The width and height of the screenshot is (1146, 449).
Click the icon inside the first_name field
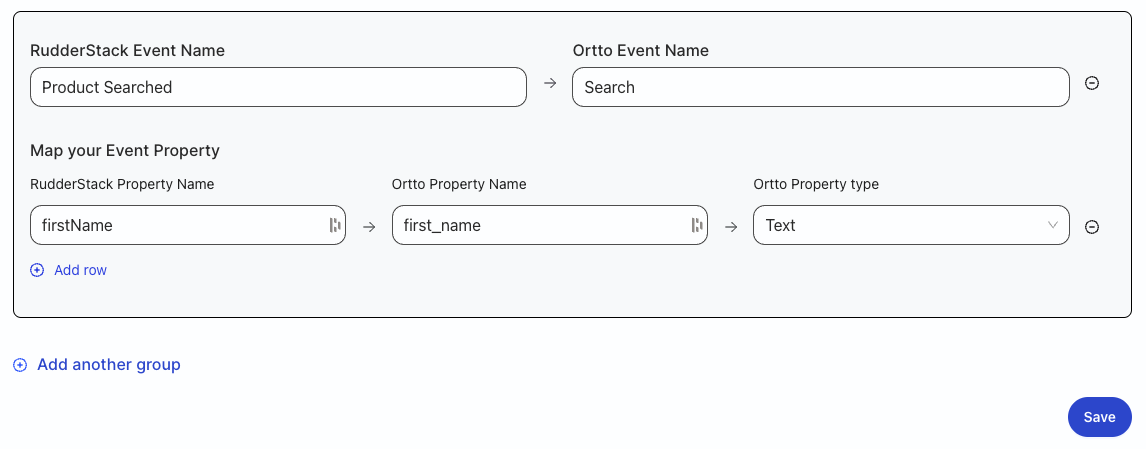[x=697, y=225]
